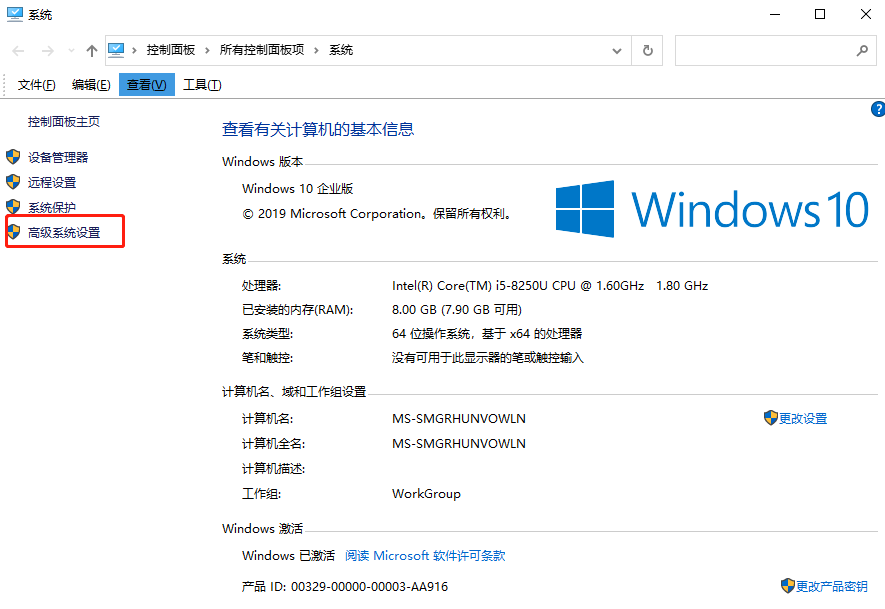Open 远程设置 from sidebar
Image resolution: width=885 pixels, height=609 pixels.
pyautogui.click(x=52, y=182)
